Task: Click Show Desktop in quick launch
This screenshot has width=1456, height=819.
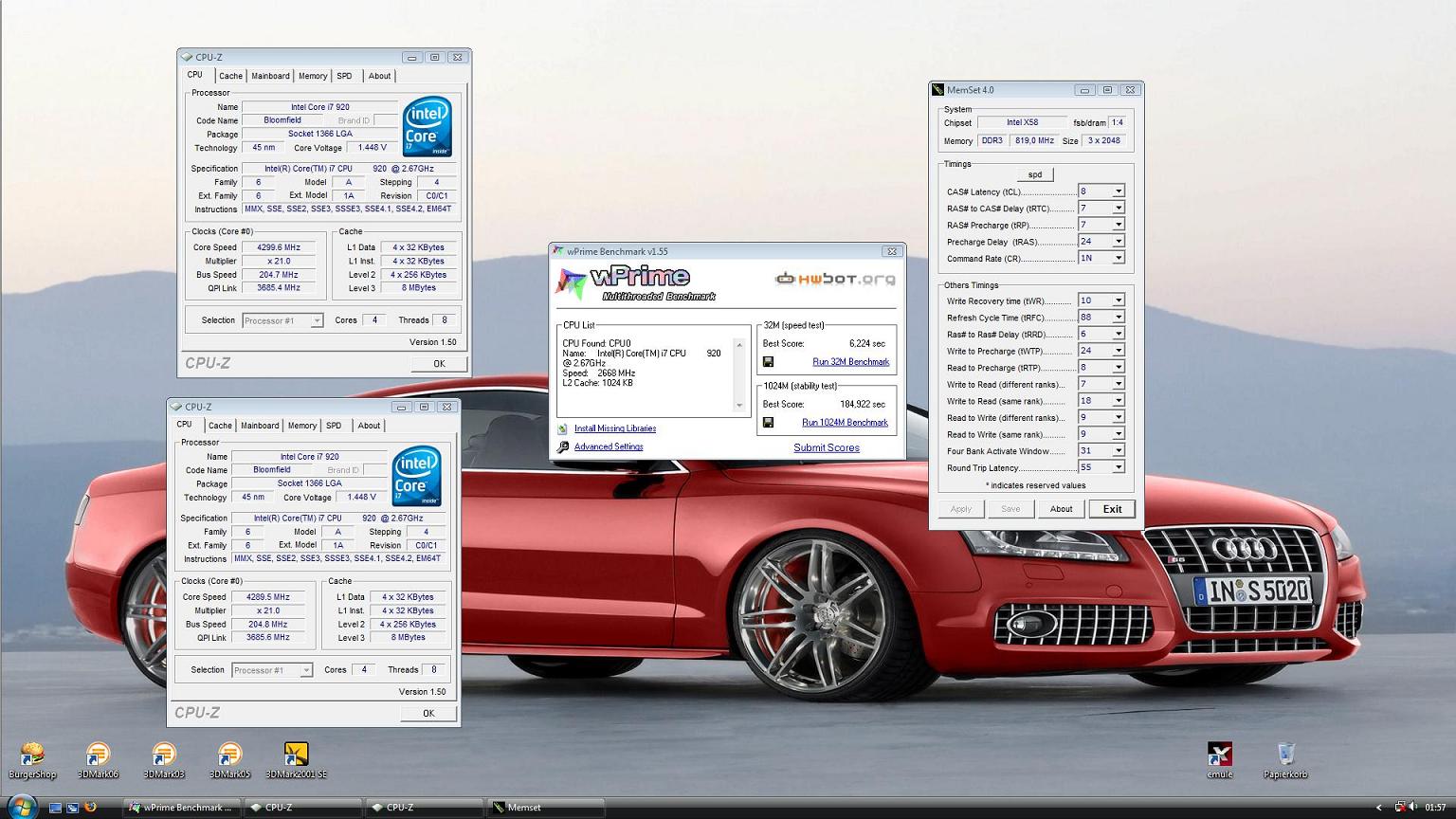Action: pos(55,808)
